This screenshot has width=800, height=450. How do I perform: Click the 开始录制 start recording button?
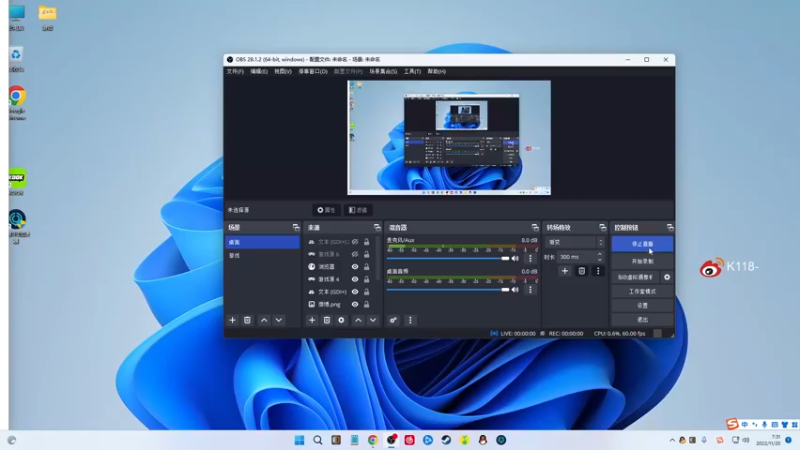642,261
